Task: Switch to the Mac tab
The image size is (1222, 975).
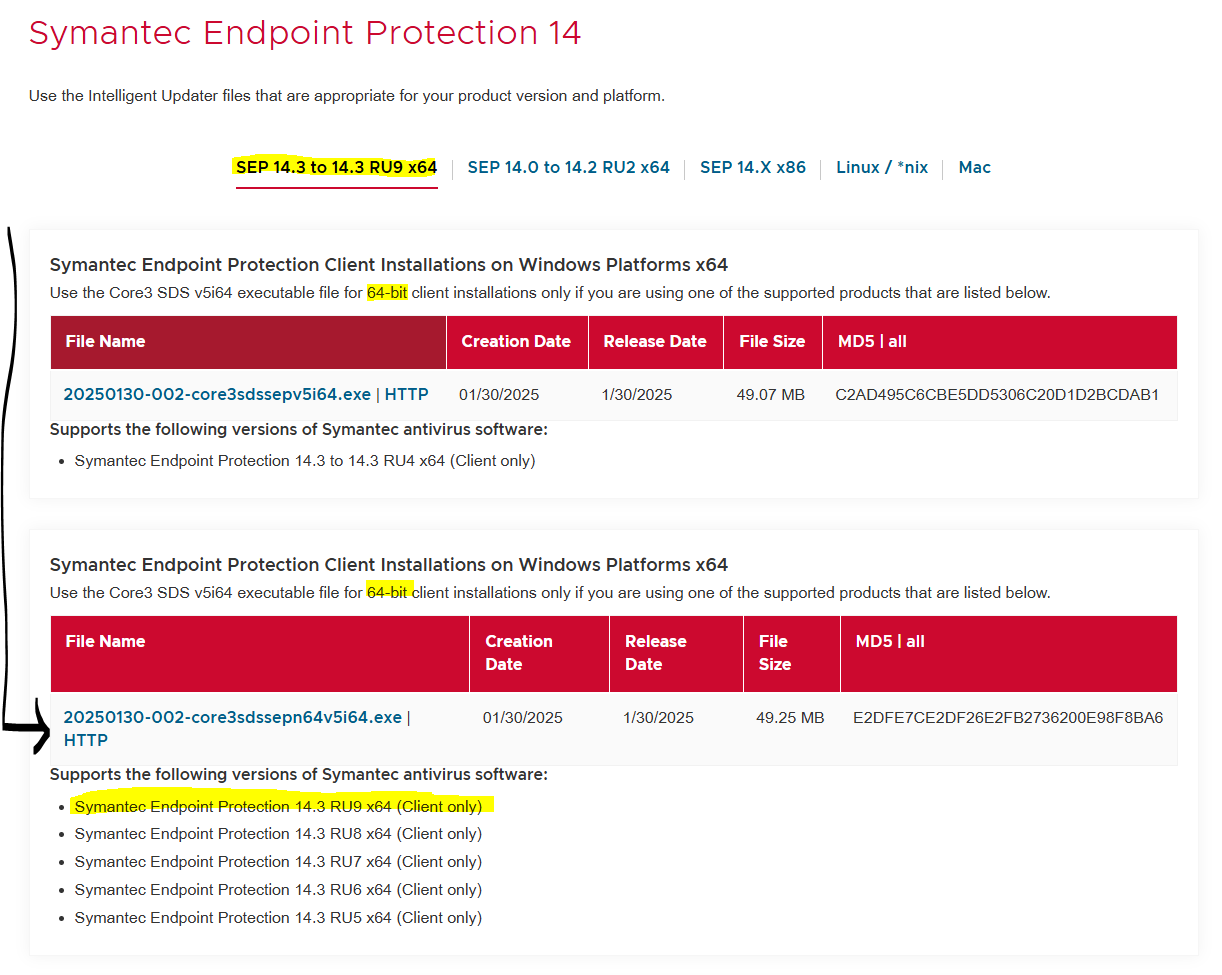Action: click(x=974, y=167)
